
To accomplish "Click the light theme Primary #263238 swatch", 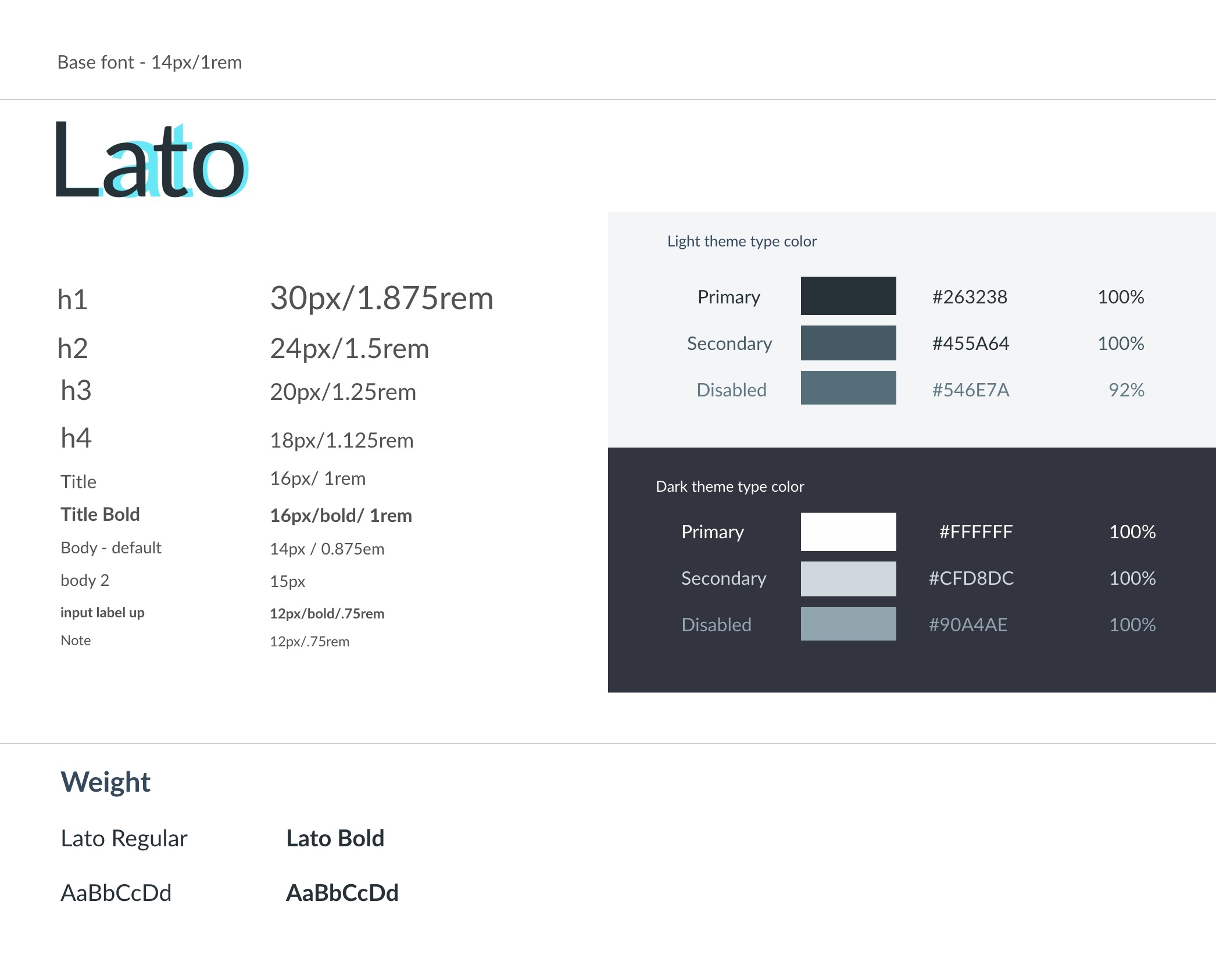I will (x=848, y=296).
